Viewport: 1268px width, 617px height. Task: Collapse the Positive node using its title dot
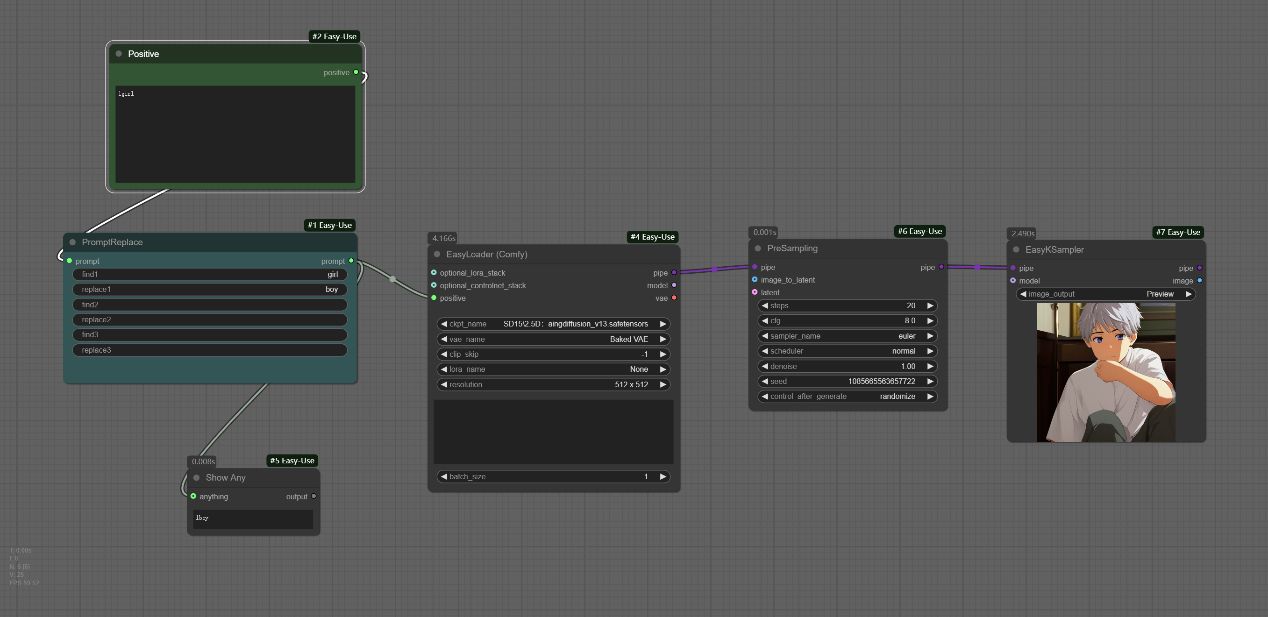point(119,54)
